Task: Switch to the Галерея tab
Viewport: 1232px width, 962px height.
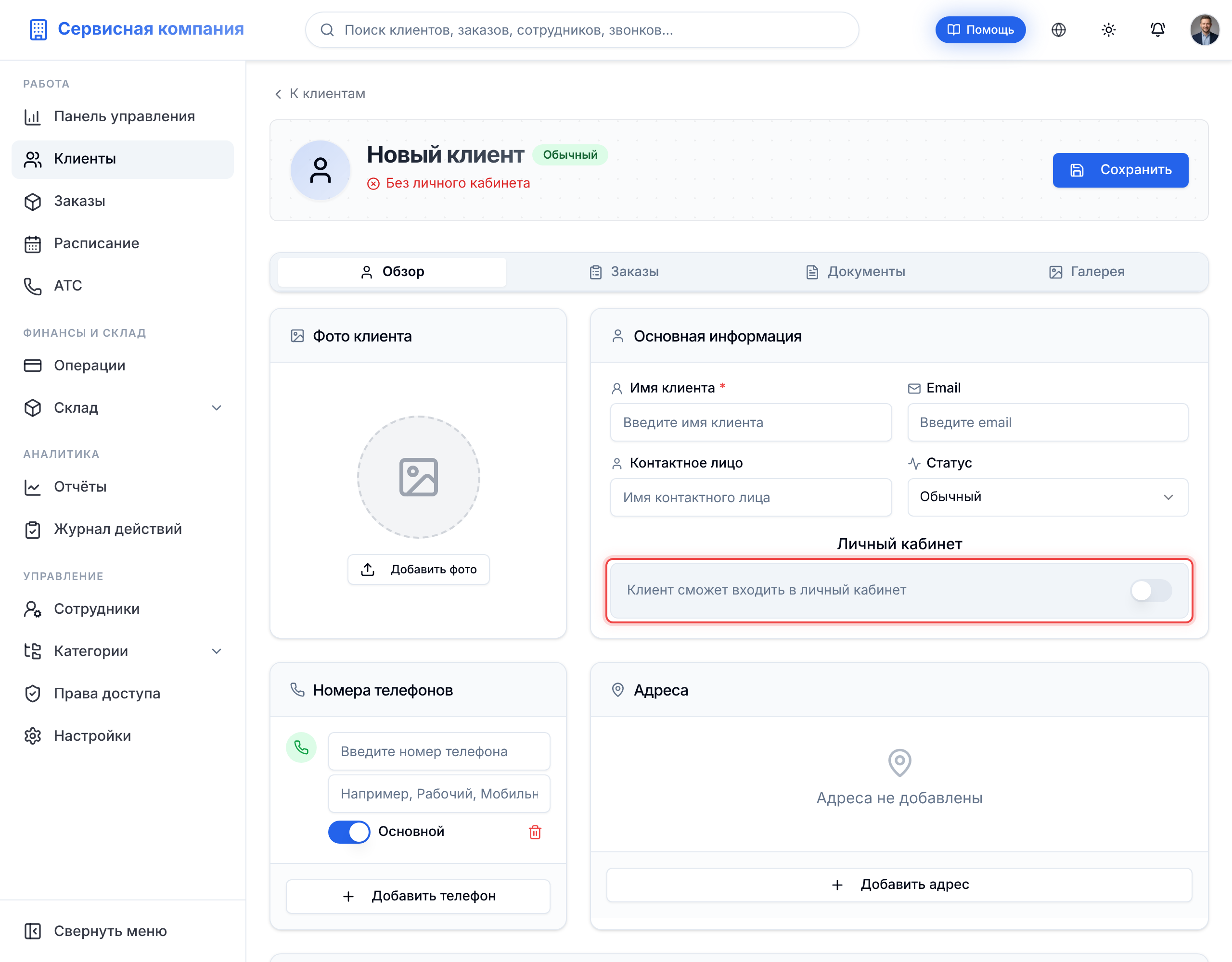Action: point(1087,272)
